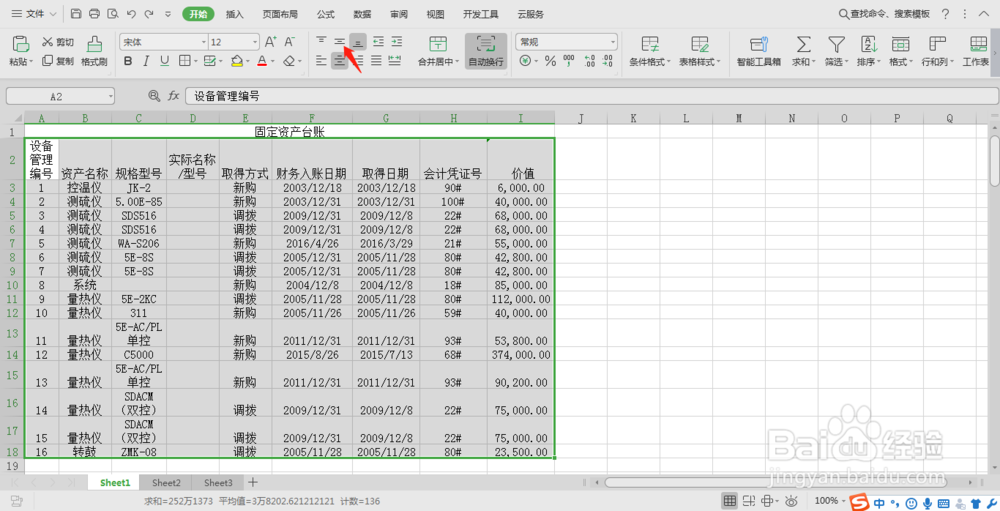Activate the 格式刷 format painter

94,51
